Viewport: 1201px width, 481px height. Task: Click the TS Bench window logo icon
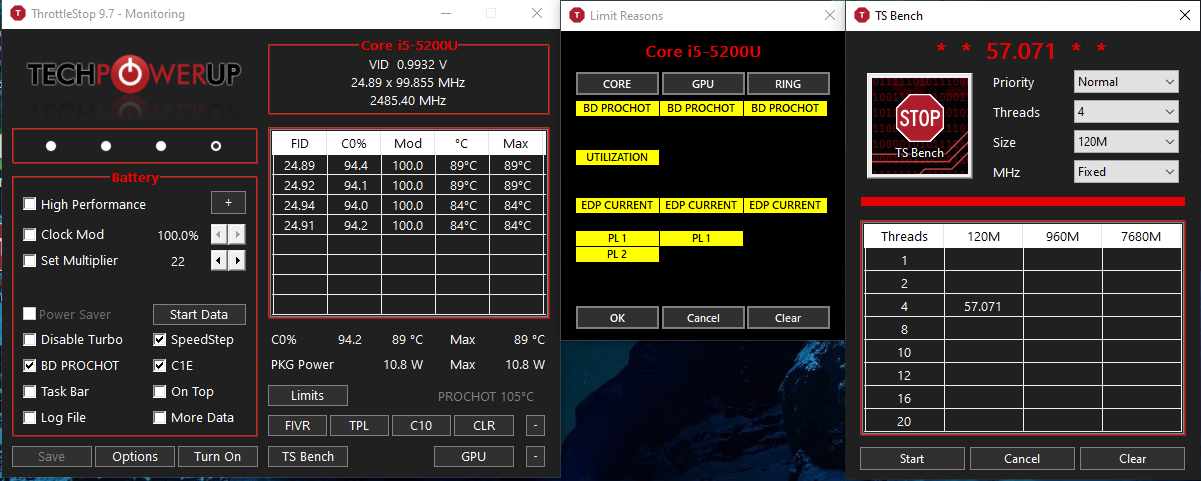861,15
